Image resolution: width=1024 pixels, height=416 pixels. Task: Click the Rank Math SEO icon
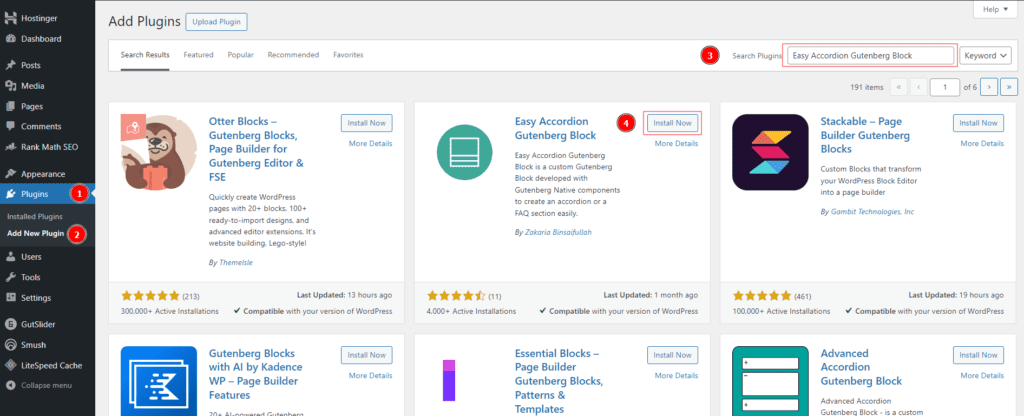[x=9, y=147]
